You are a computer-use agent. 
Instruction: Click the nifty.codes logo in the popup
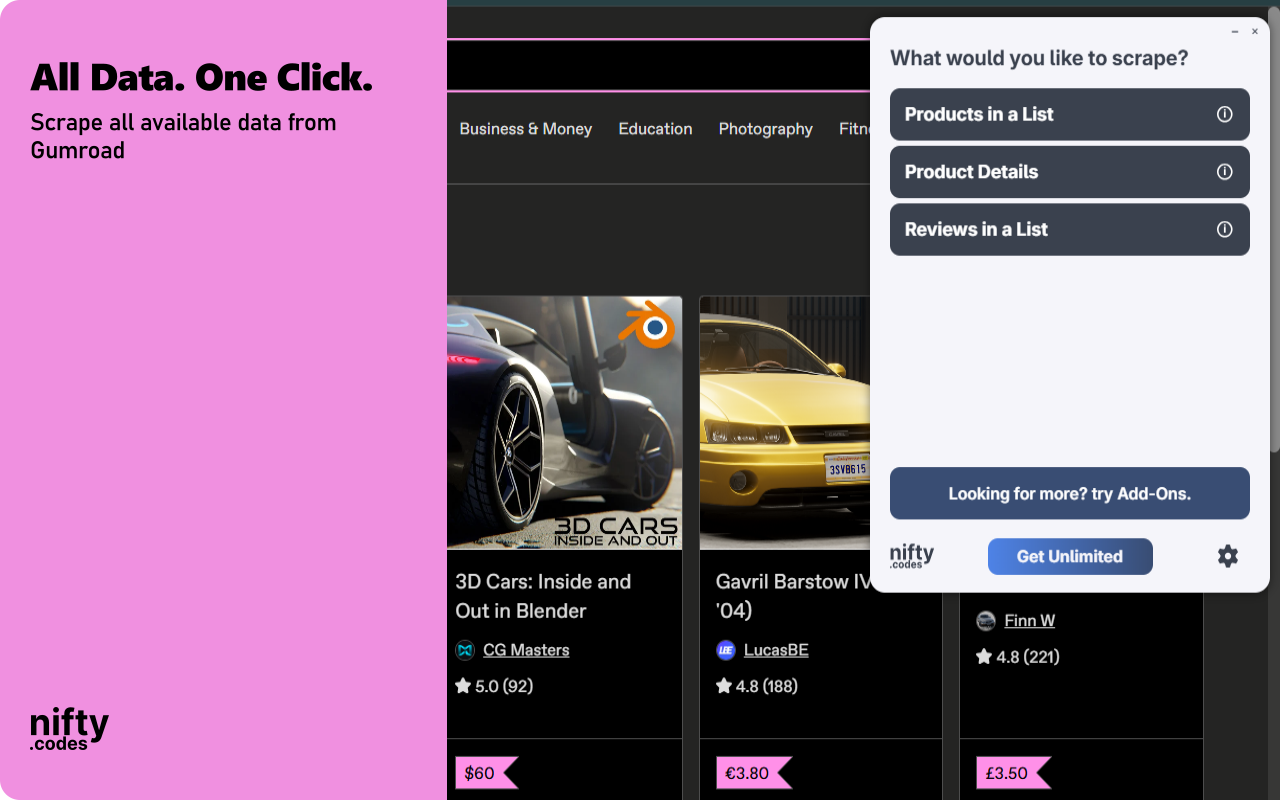[x=913, y=556]
